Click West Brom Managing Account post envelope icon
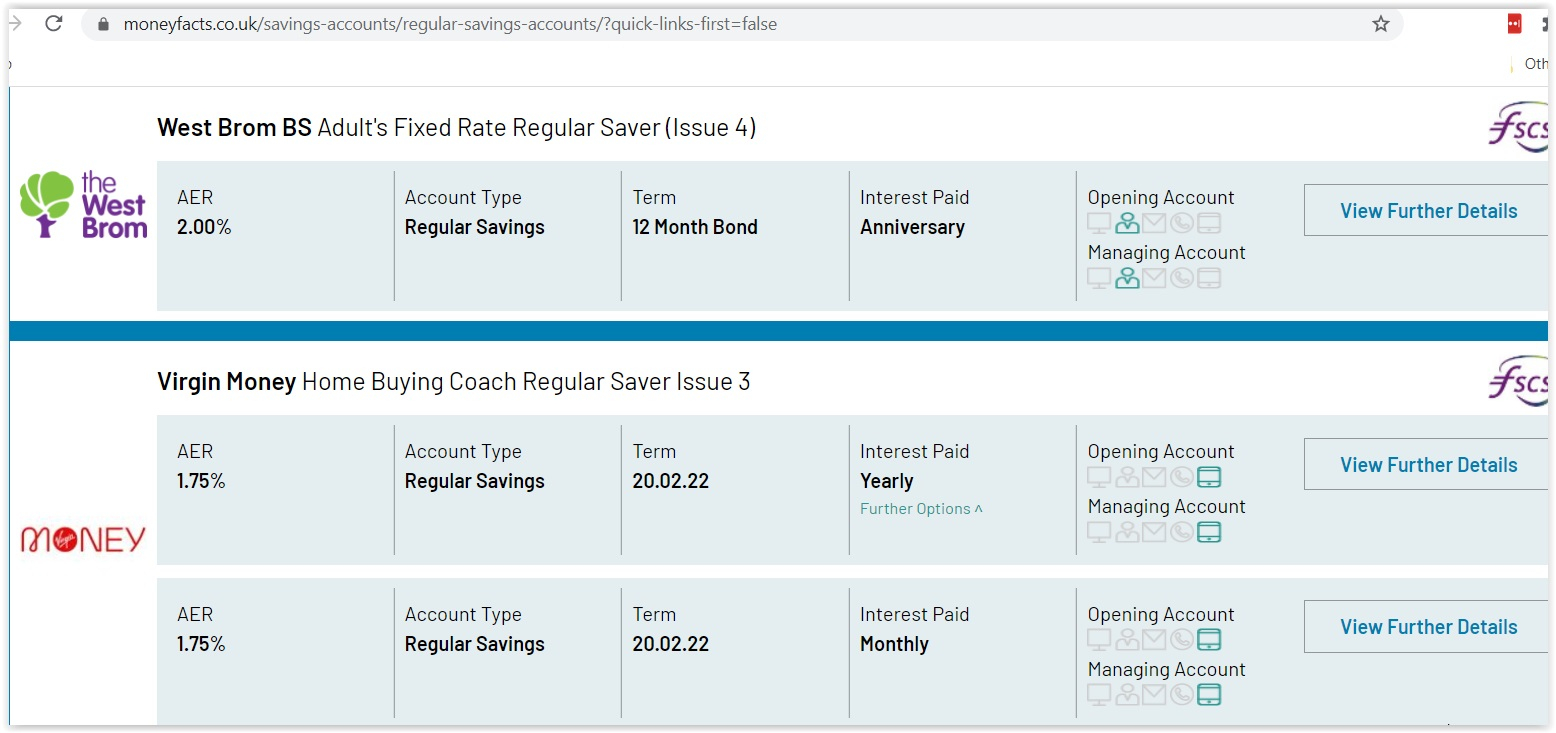The image size is (1556, 733). point(1154,279)
